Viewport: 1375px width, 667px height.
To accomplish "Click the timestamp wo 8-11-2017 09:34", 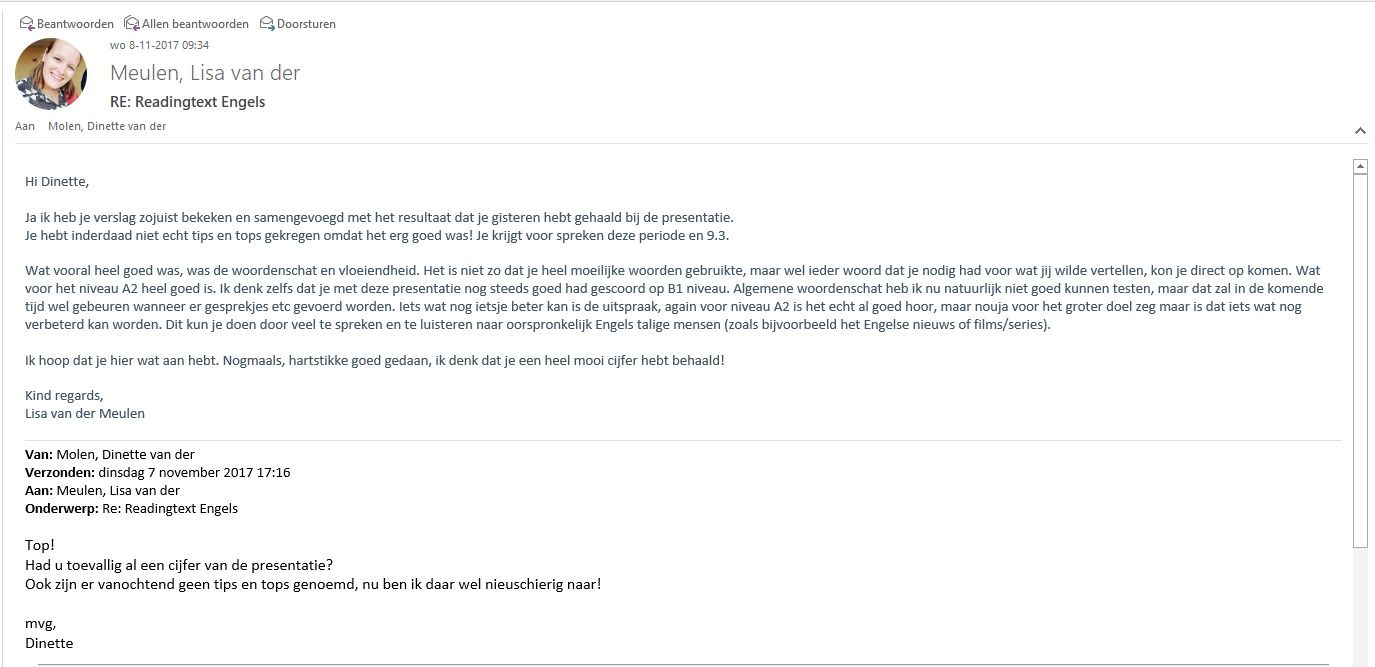I will (x=159, y=45).
